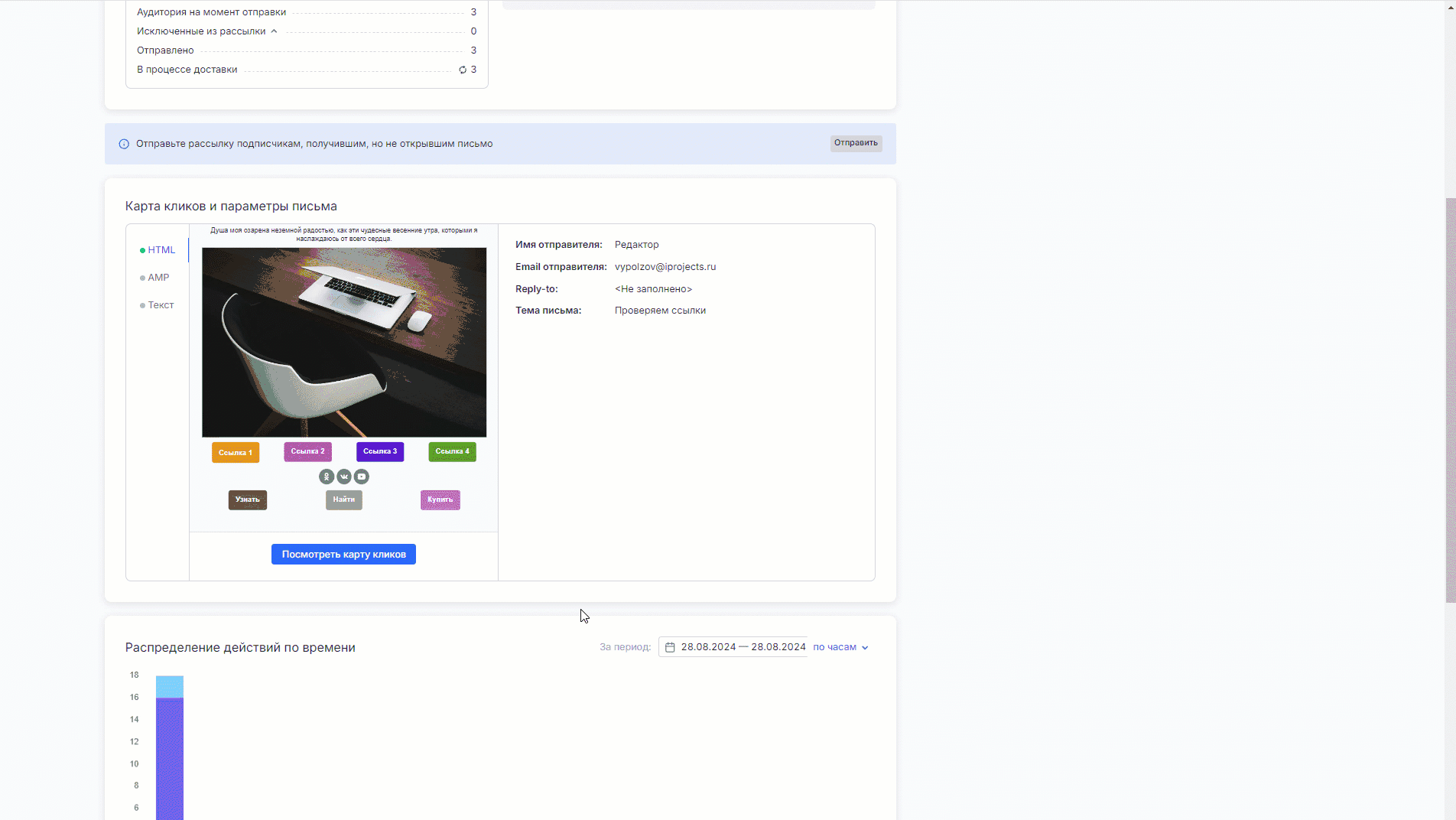Switch to the Текст version tab
Viewport: 1456px width, 820px height.
(x=161, y=305)
